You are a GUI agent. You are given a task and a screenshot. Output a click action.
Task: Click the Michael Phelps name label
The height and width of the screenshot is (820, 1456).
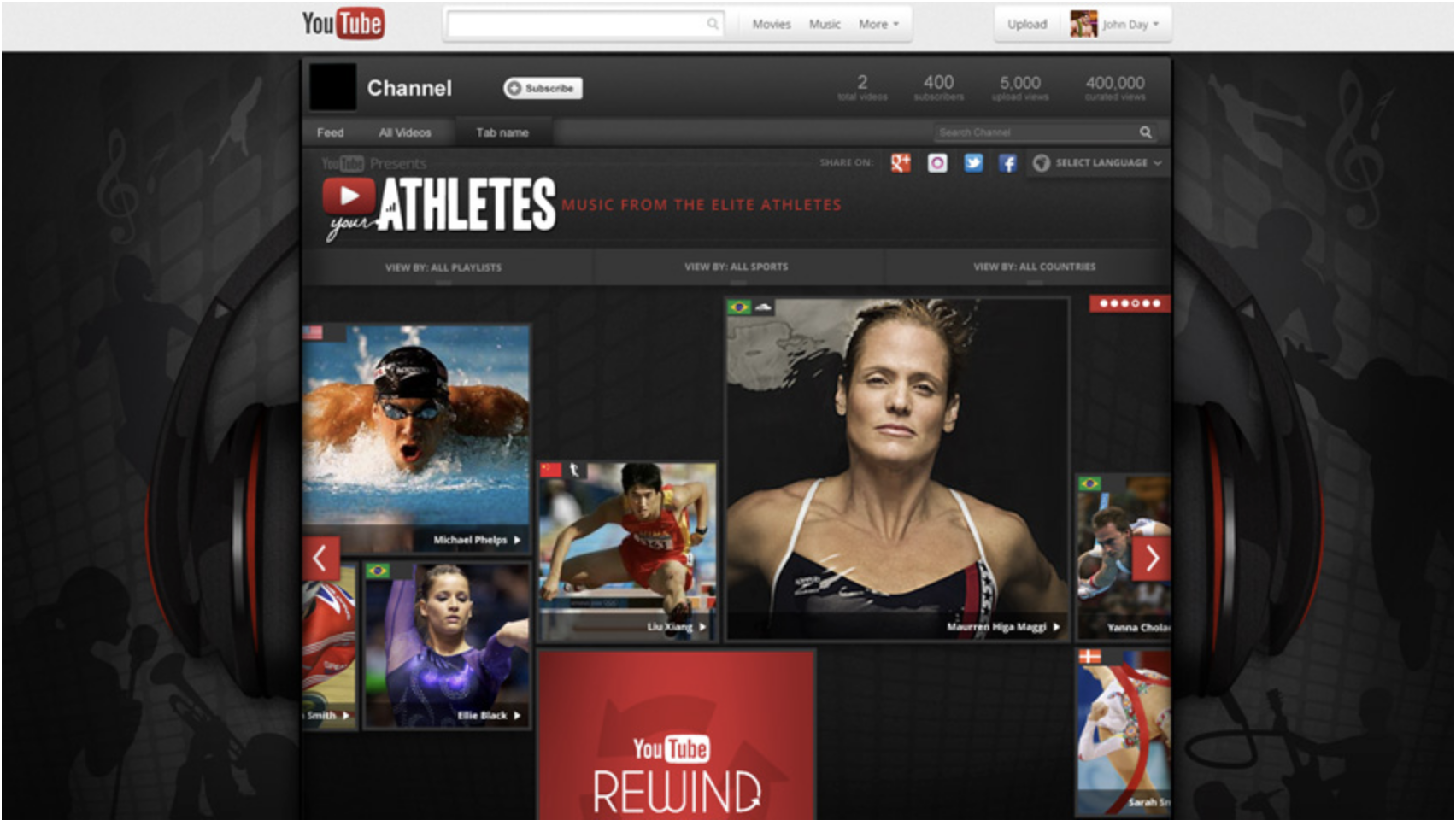tap(470, 540)
